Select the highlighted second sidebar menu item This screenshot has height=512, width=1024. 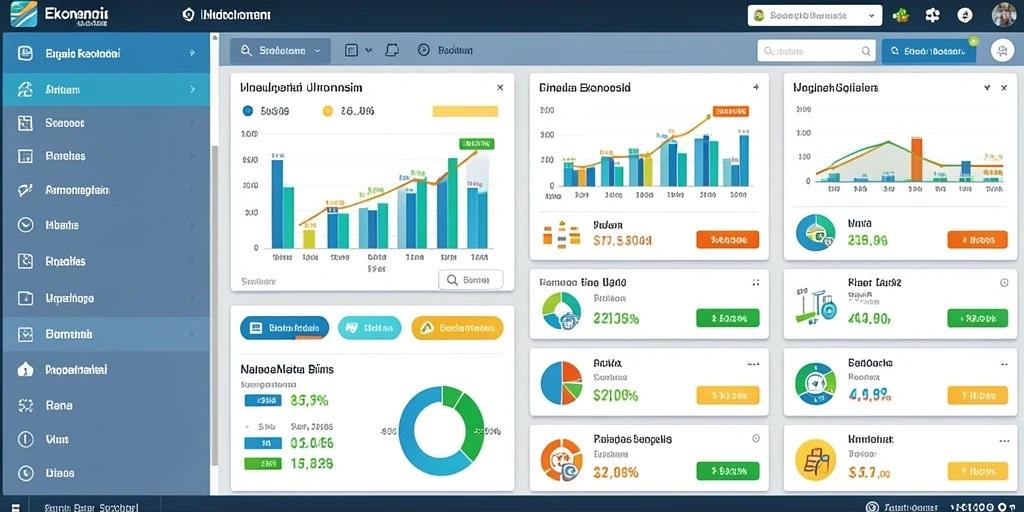click(x=106, y=89)
